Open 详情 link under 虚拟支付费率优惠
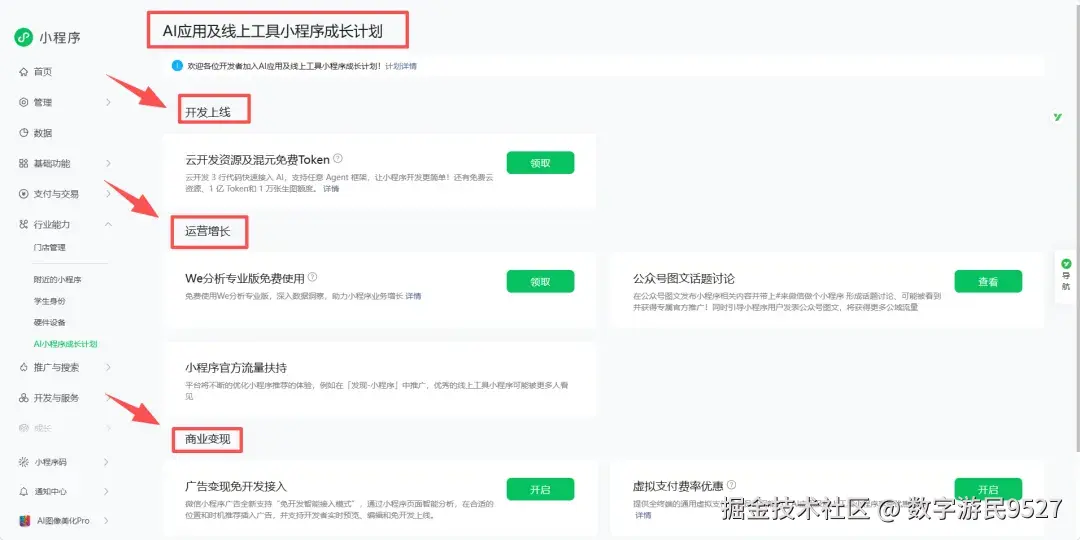Image resolution: width=1080 pixels, height=540 pixels. (643, 515)
